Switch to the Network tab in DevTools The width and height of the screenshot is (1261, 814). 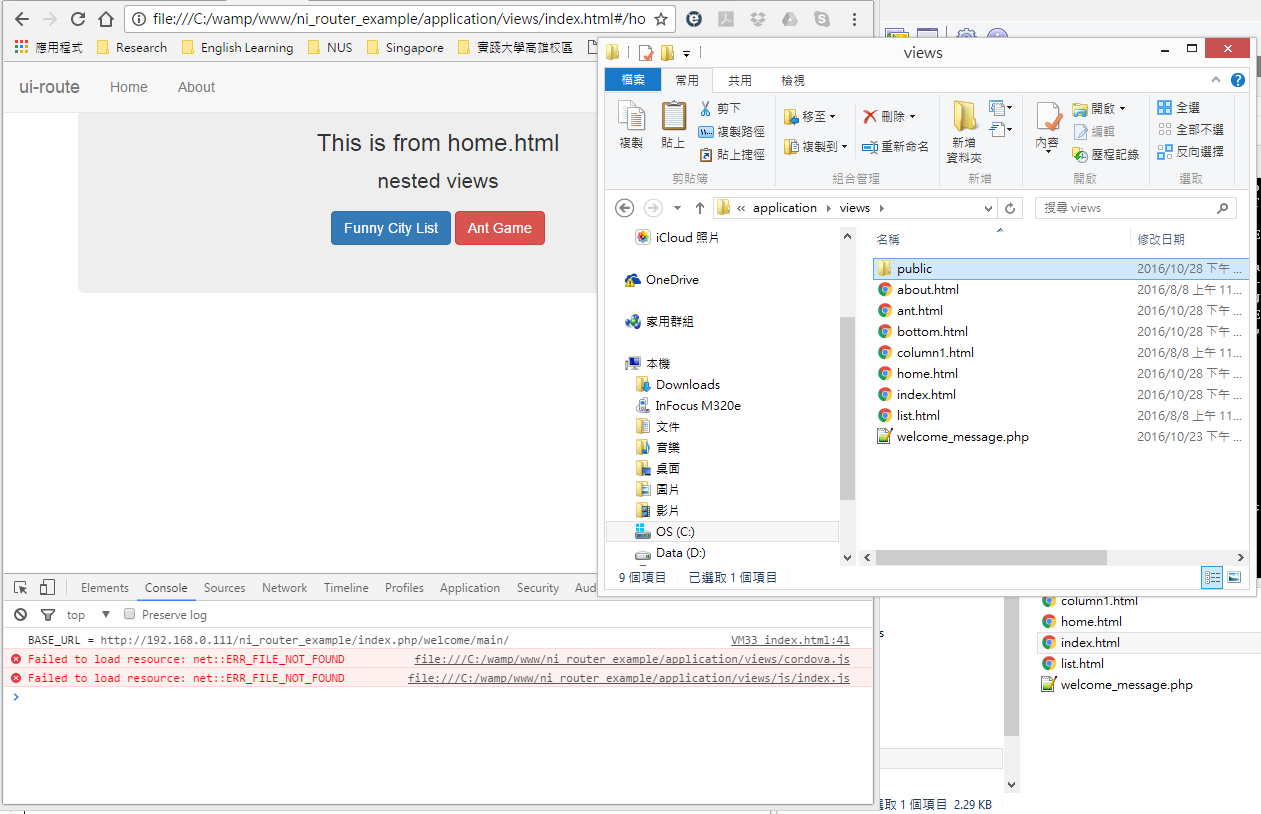coord(284,588)
